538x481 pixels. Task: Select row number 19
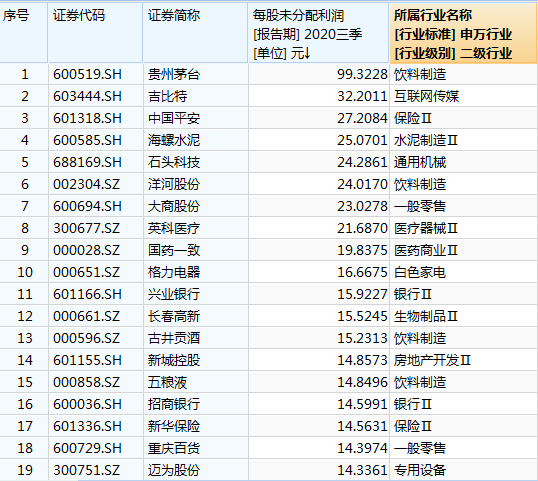(24, 470)
